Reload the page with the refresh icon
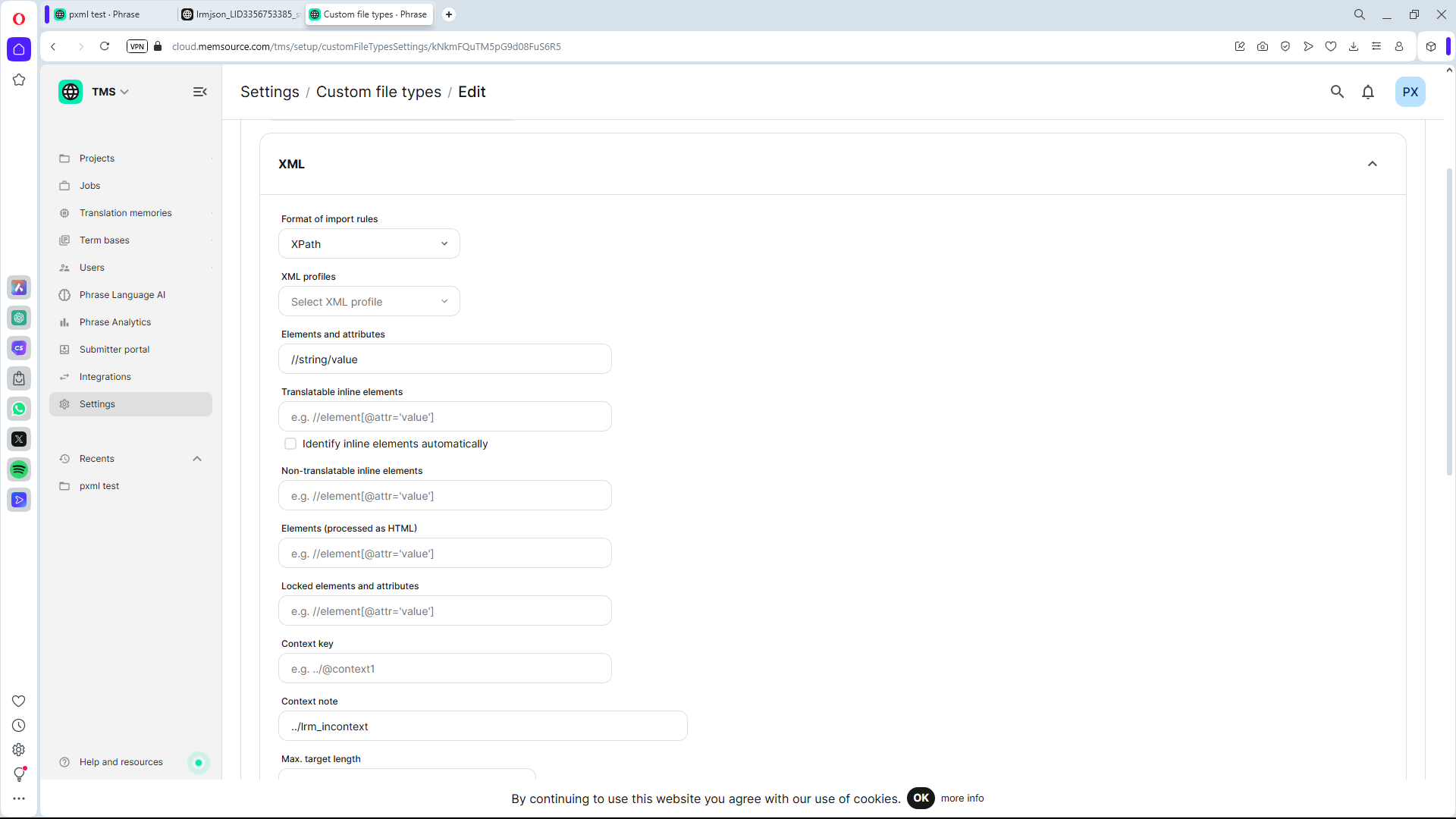This screenshot has height=819, width=1456. click(105, 46)
